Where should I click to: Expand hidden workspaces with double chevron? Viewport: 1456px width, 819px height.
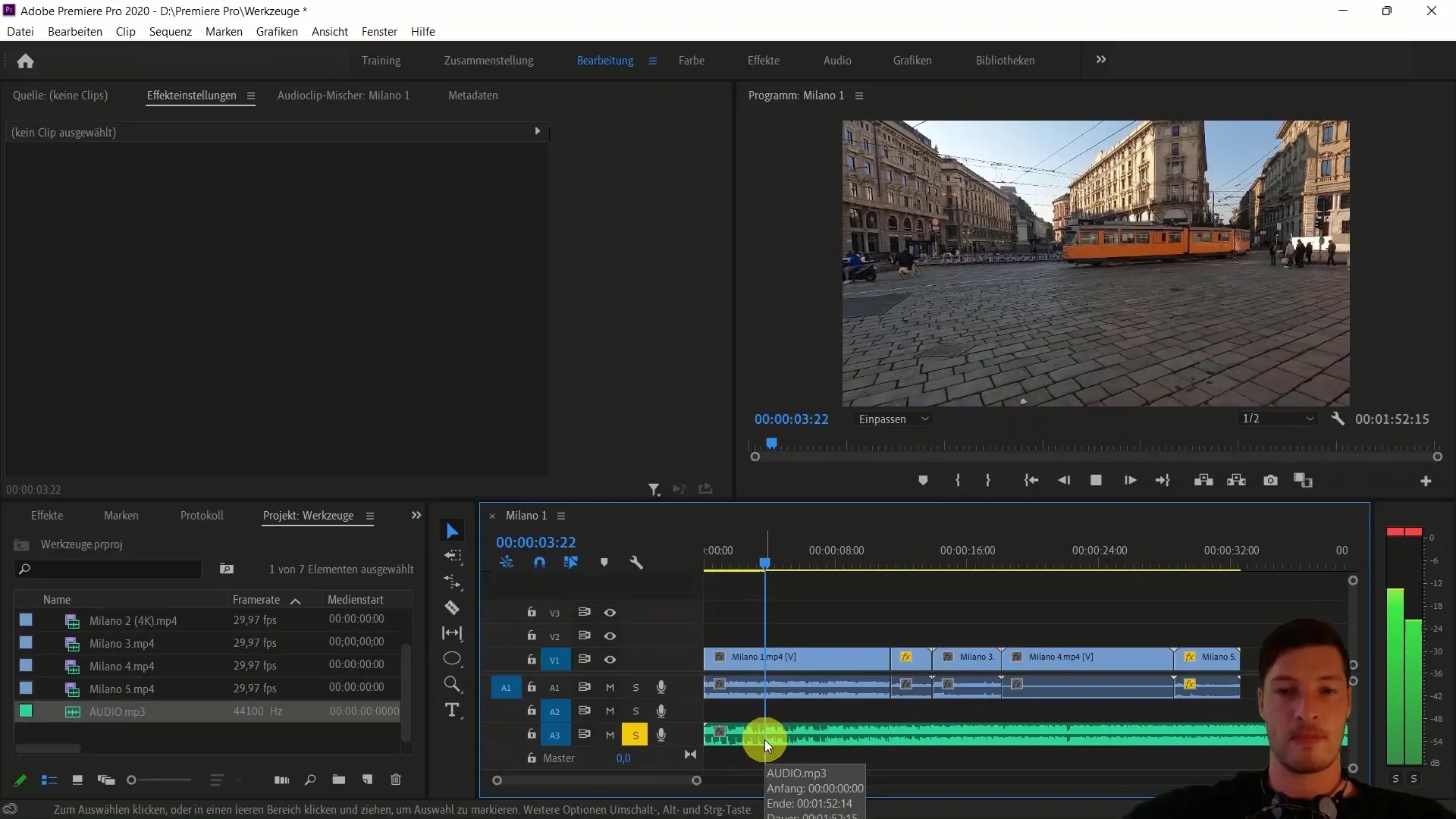tap(1101, 60)
